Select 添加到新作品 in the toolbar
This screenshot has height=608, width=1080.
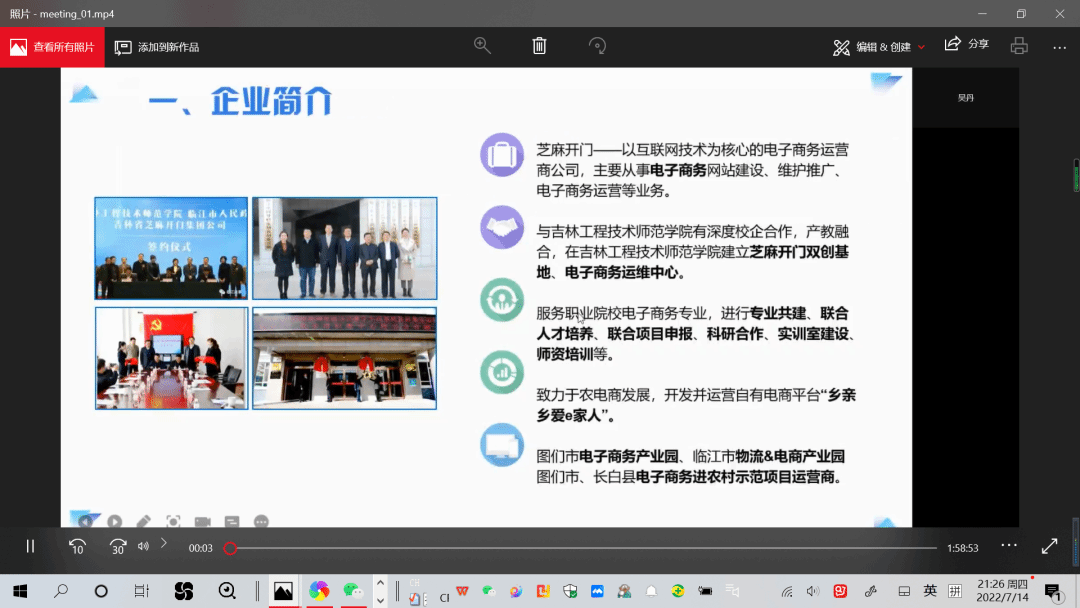click(157, 47)
